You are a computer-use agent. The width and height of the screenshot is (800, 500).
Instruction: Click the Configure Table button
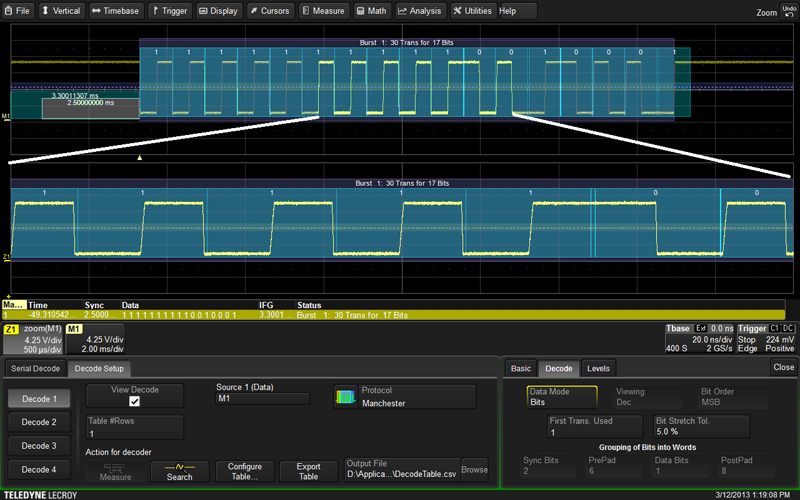(244, 470)
